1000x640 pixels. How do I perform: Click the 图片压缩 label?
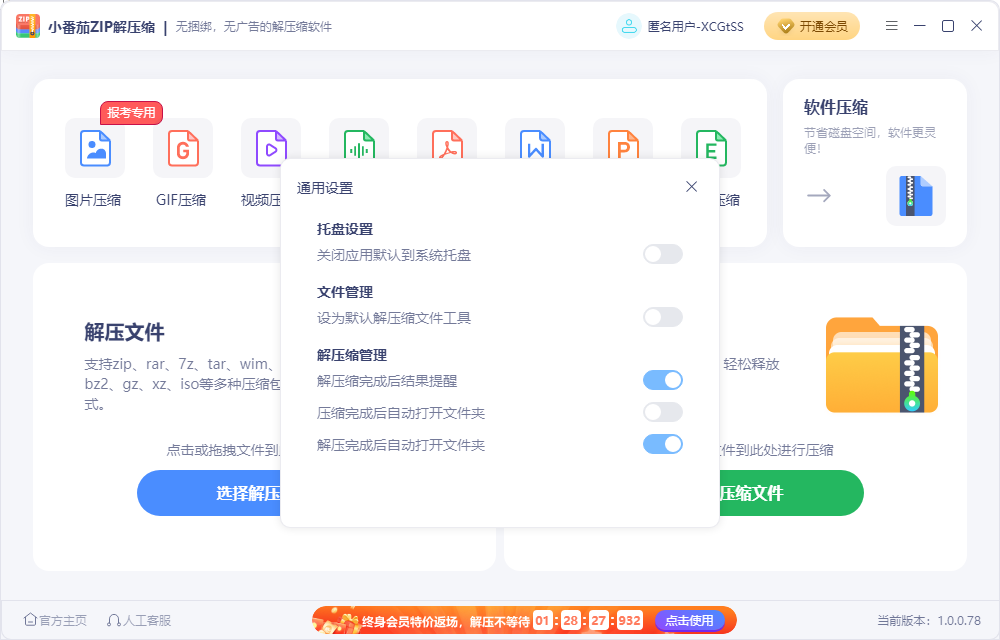pos(93,200)
